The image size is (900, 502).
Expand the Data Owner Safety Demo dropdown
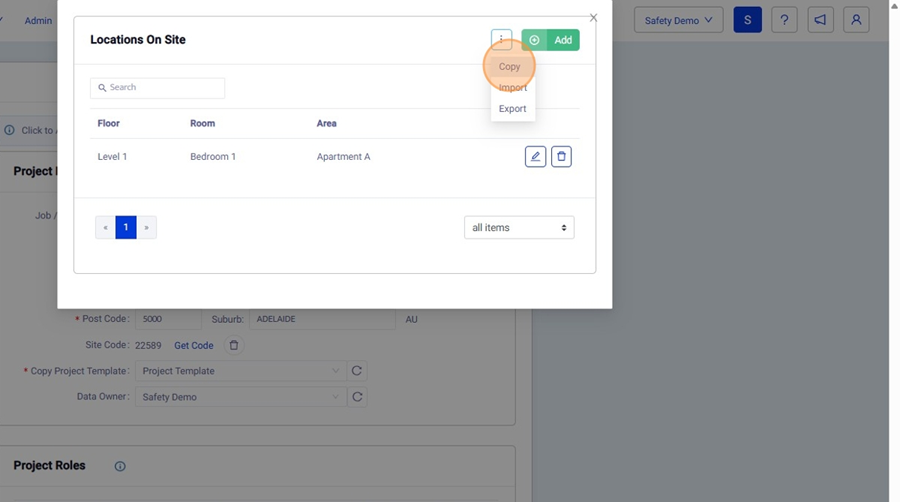240,397
